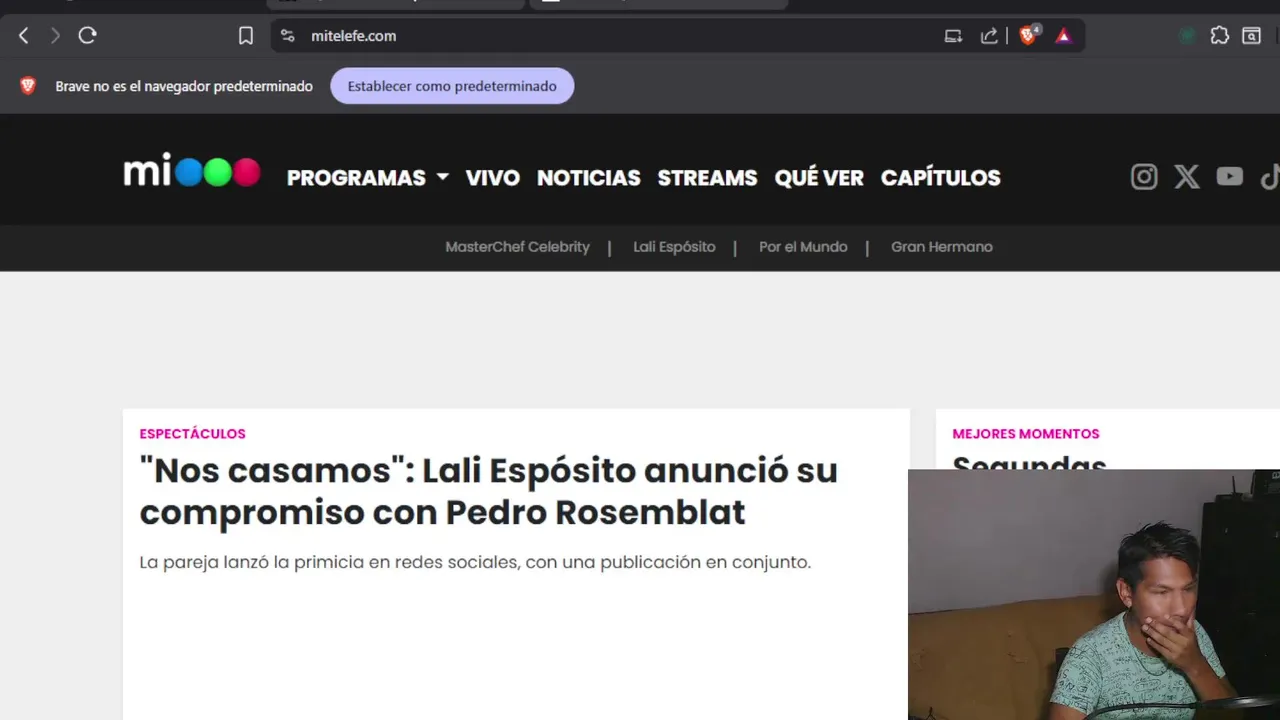Open the NOTICIAS menu item
This screenshot has width=1280, height=720.
click(588, 178)
